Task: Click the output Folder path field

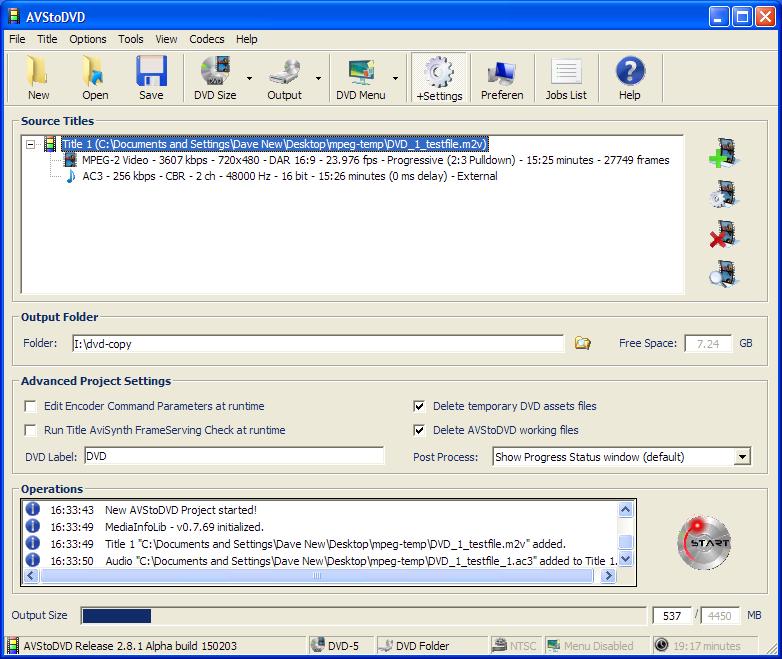Action: [x=318, y=343]
